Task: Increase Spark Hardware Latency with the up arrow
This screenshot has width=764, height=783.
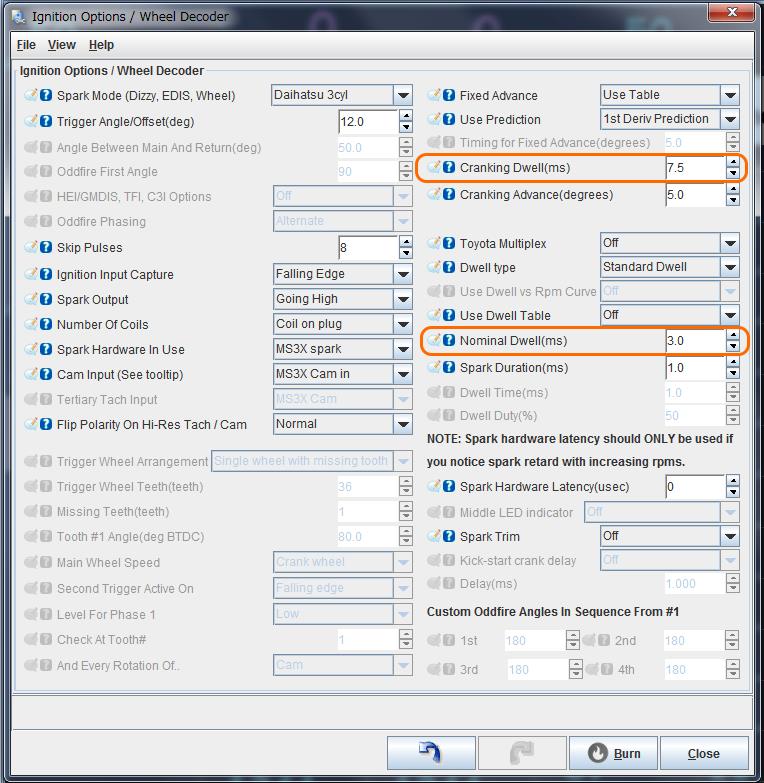Action: tap(733, 481)
